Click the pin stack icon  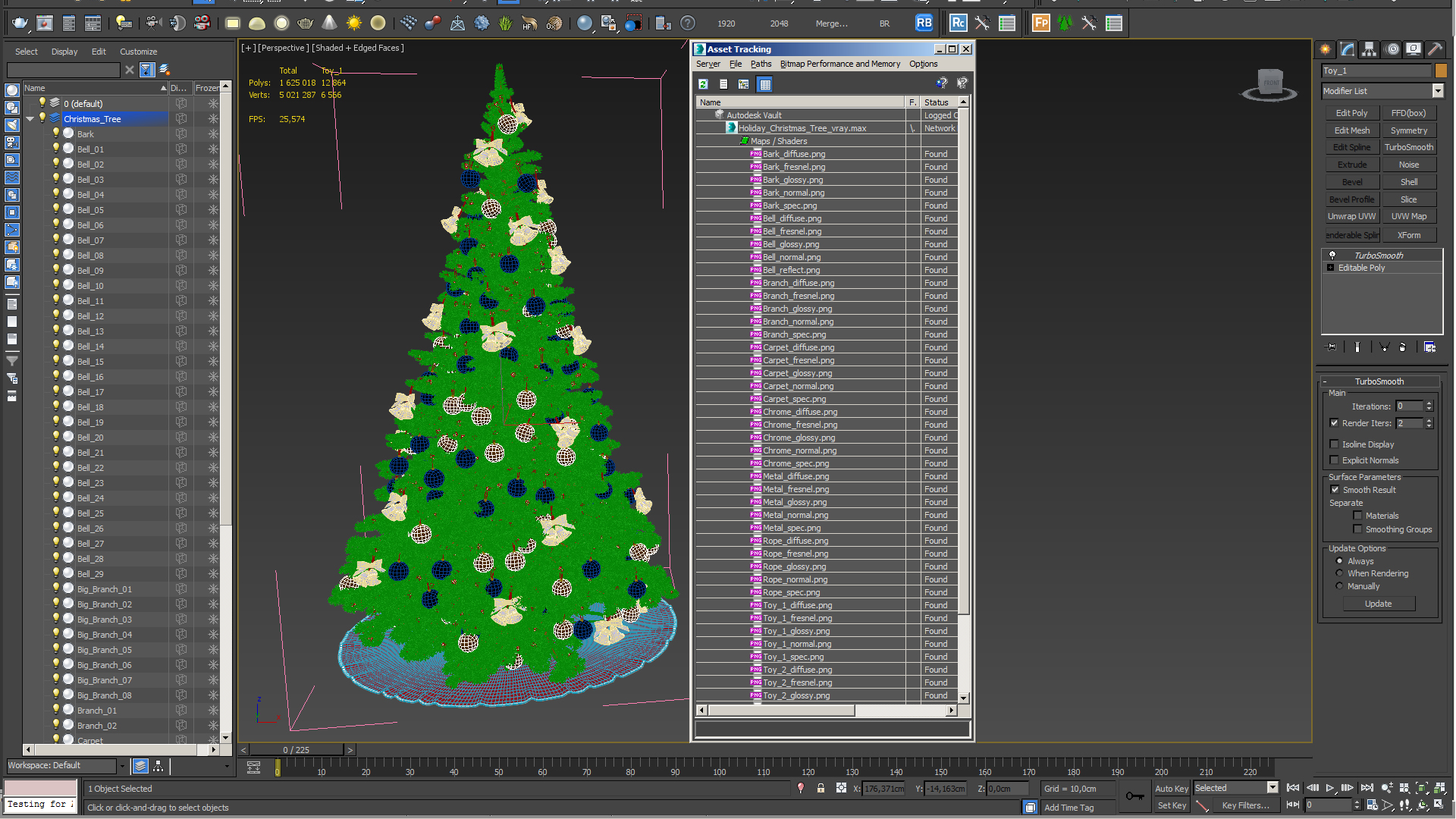point(1332,347)
